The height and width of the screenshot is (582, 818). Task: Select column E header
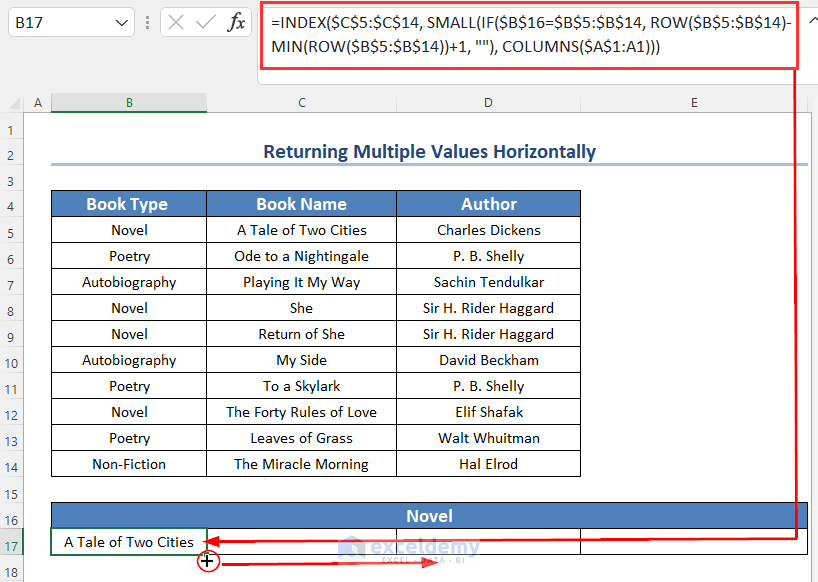(694, 102)
